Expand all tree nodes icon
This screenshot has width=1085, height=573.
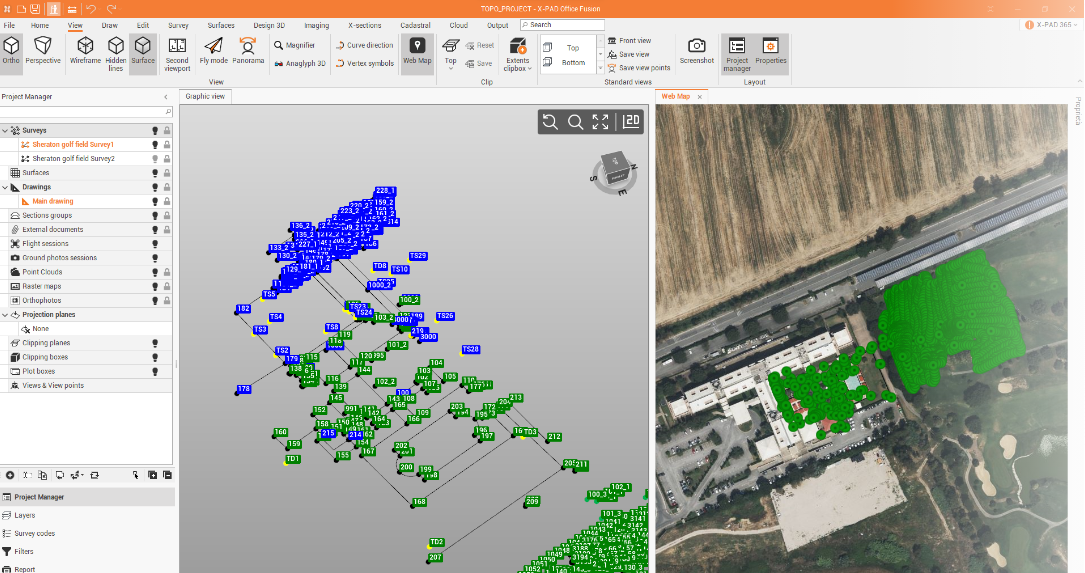pyautogui.click(x=152, y=475)
